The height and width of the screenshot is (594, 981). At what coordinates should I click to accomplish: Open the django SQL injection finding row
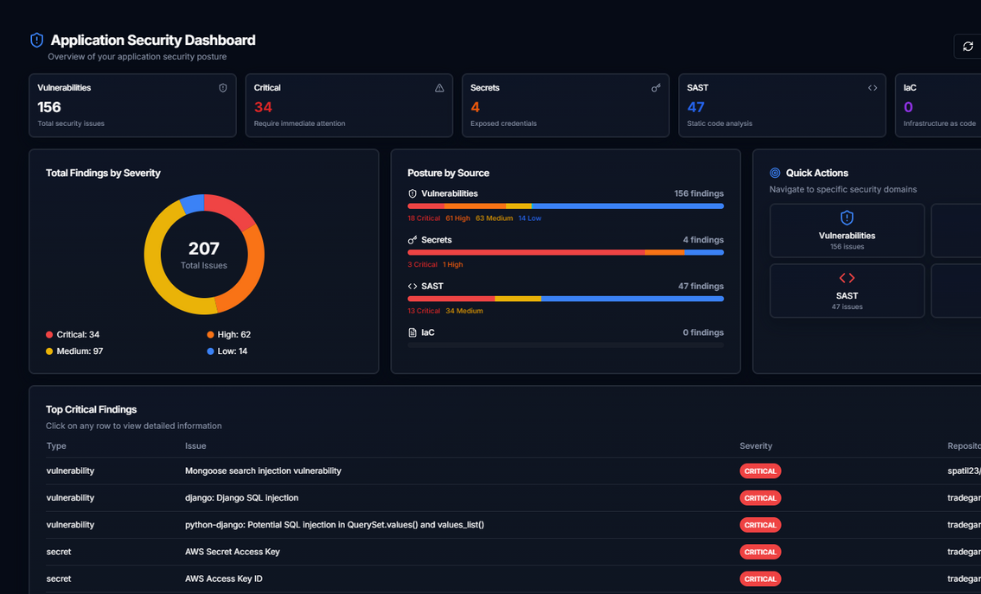click(x=241, y=498)
